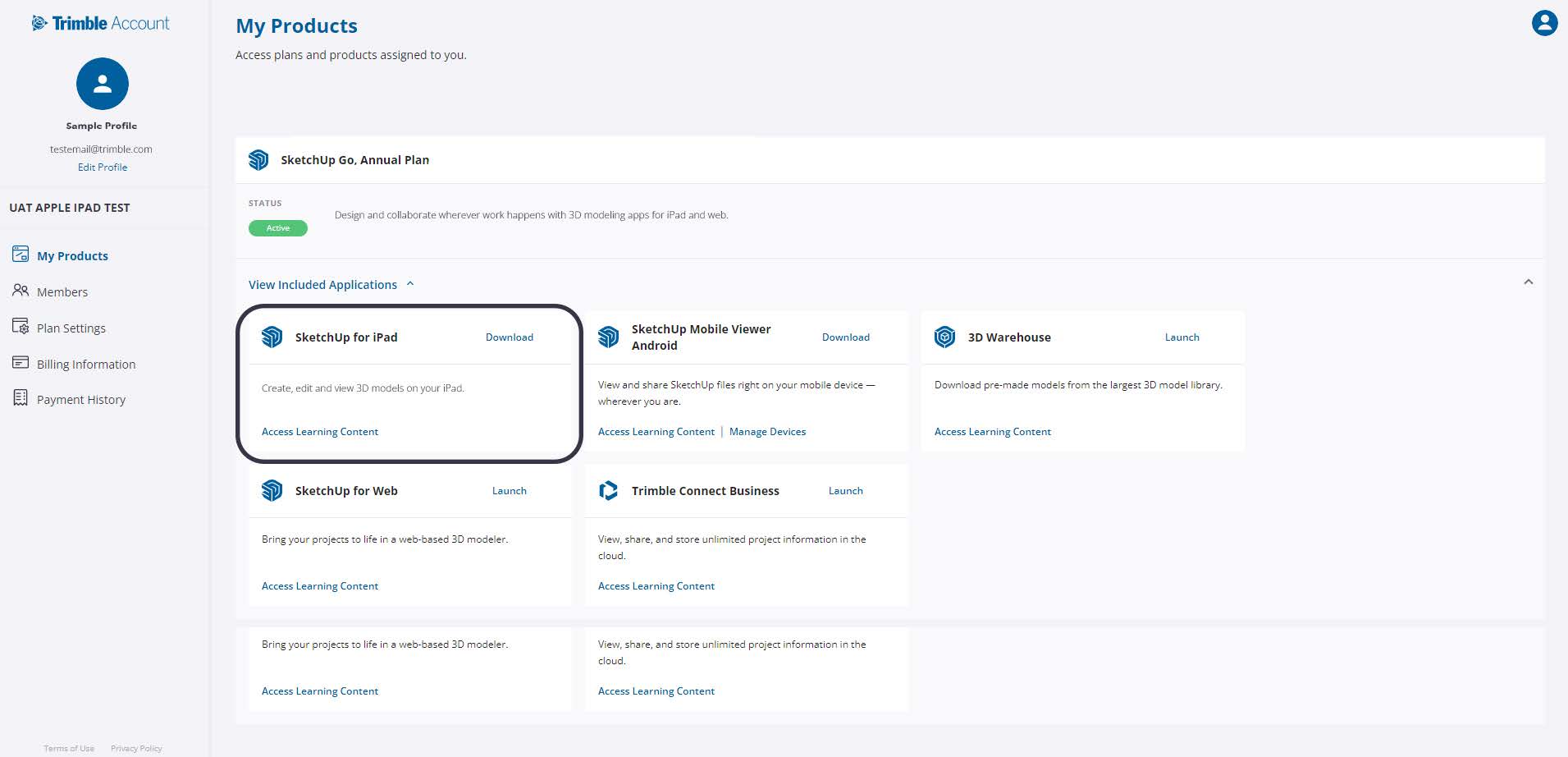Download SketchUp for iPad
The height and width of the screenshot is (757, 1568).
pyautogui.click(x=509, y=337)
